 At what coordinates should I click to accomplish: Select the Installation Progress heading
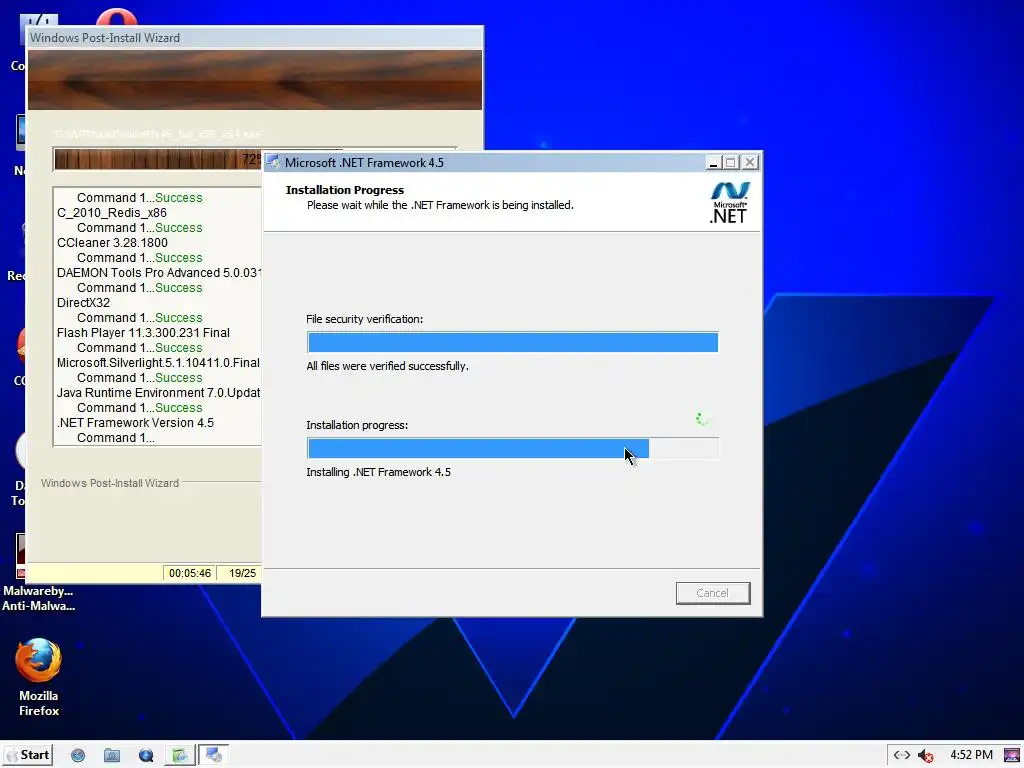point(345,190)
